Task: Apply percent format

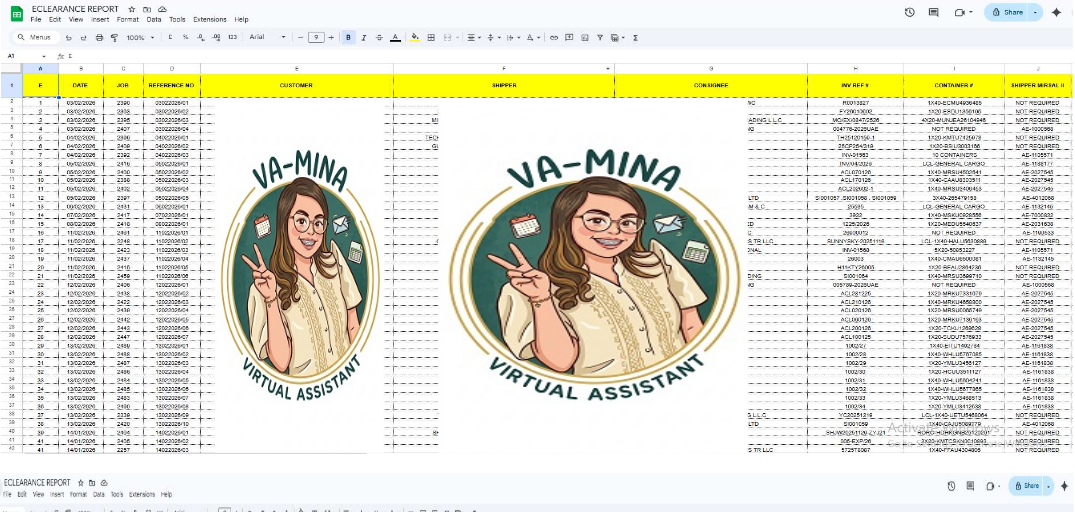Action: (x=185, y=38)
